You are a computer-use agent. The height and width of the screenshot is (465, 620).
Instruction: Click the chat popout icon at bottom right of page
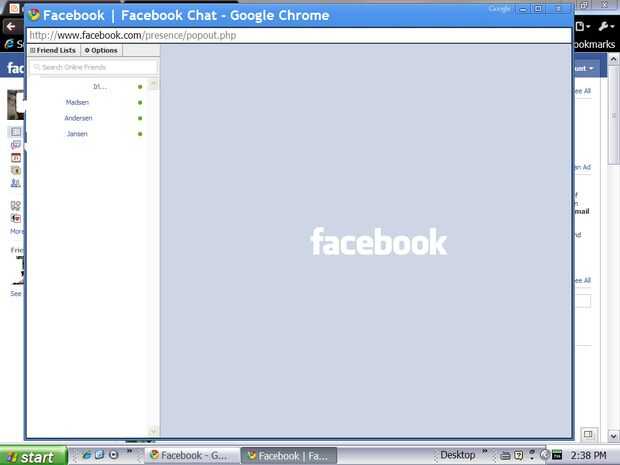click(588, 435)
